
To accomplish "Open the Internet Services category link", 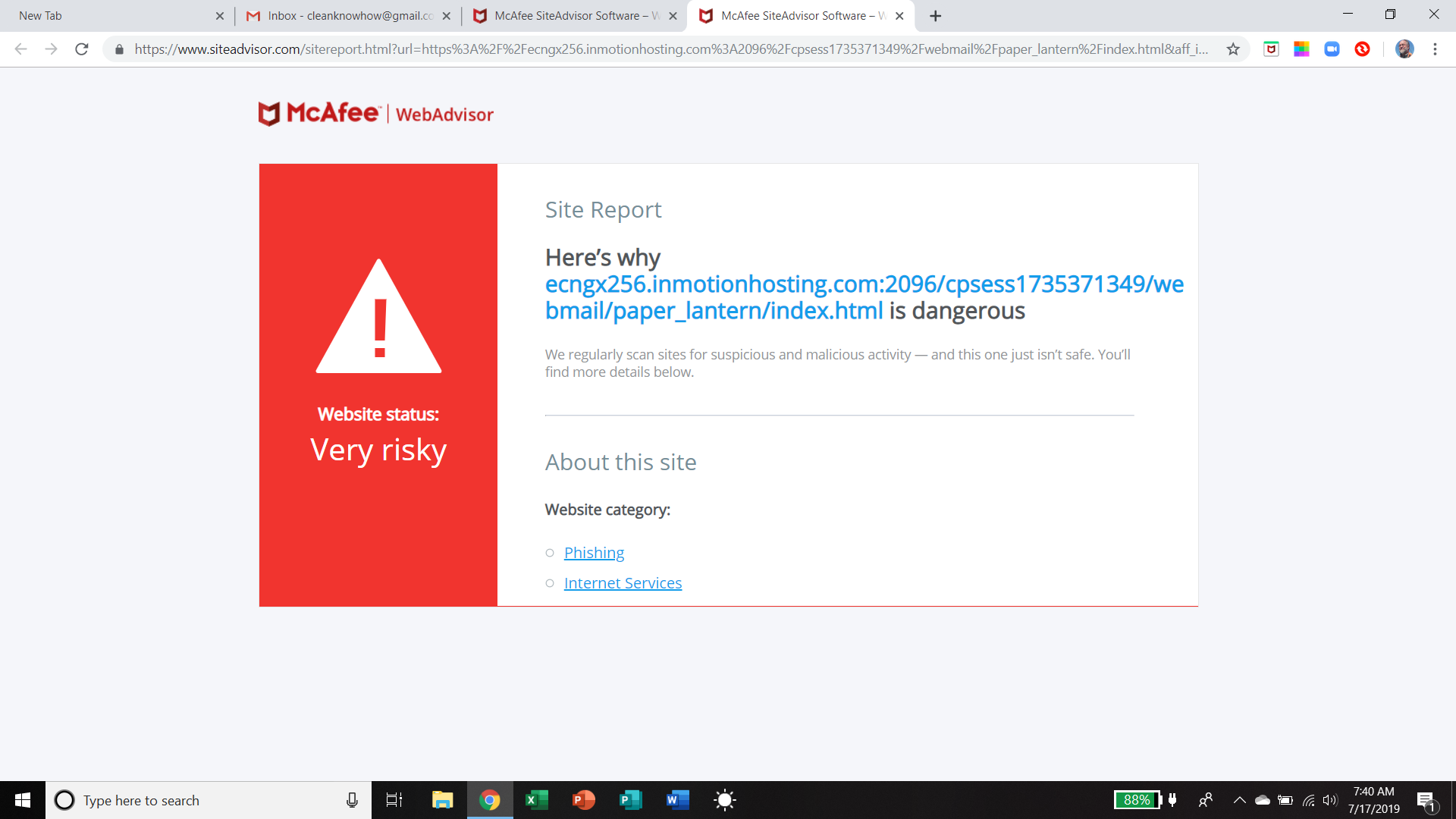I will pos(623,583).
